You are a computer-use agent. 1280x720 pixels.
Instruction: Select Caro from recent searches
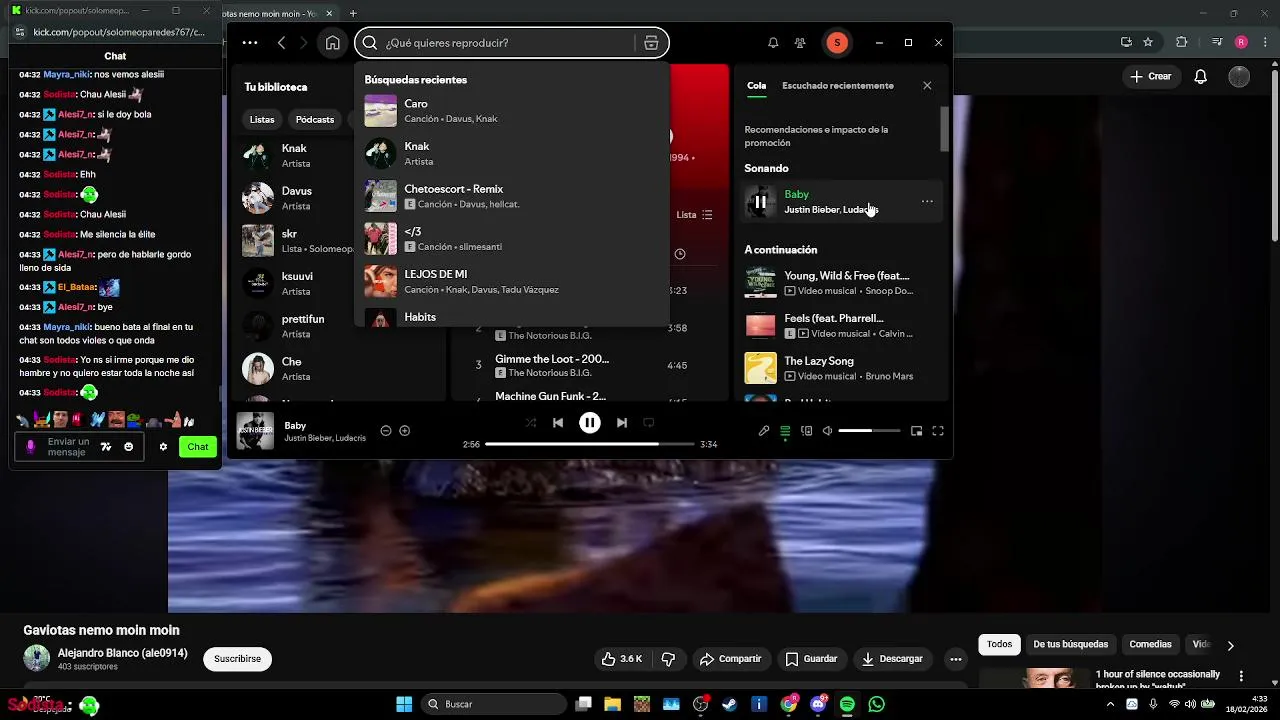click(x=511, y=111)
